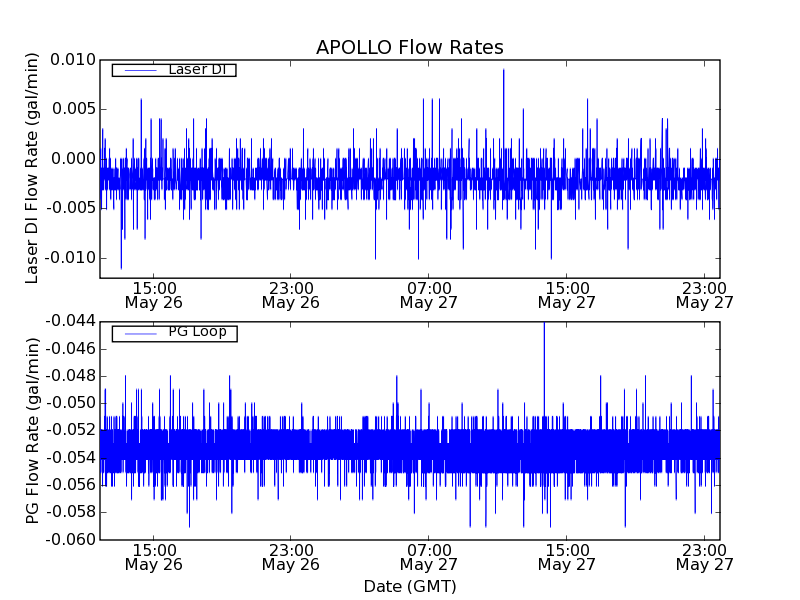Click the Date (GMT) x-axis label
The image size is (800, 600).
click(x=409, y=586)
